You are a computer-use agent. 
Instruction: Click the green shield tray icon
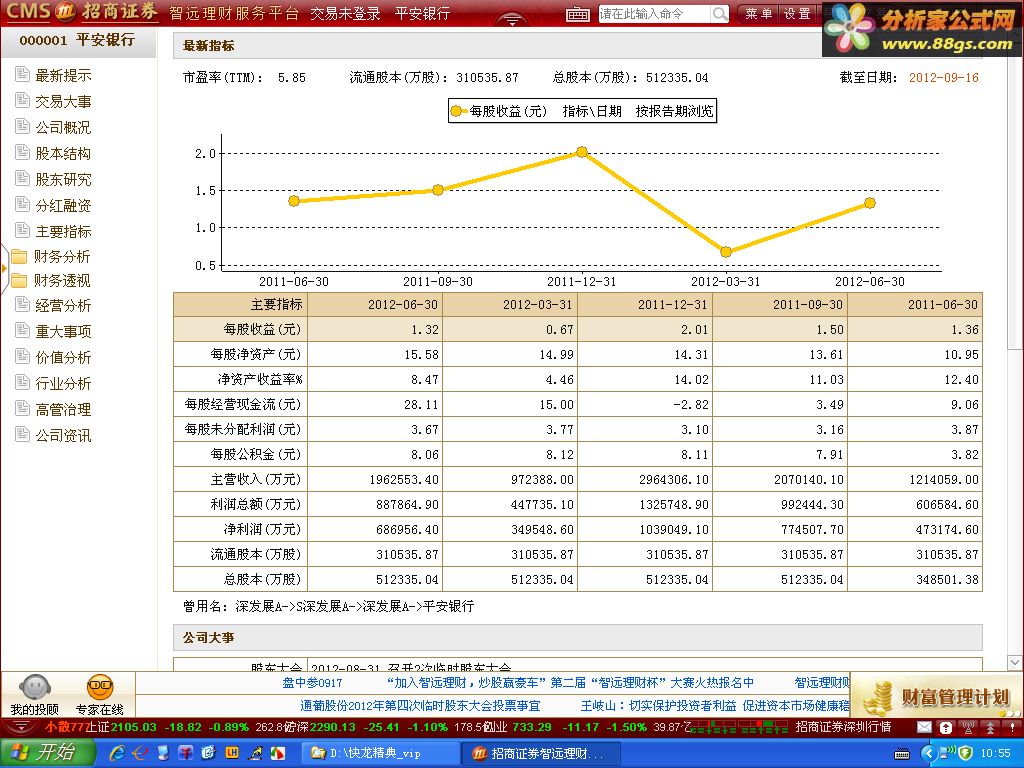[x=965, y=753]
